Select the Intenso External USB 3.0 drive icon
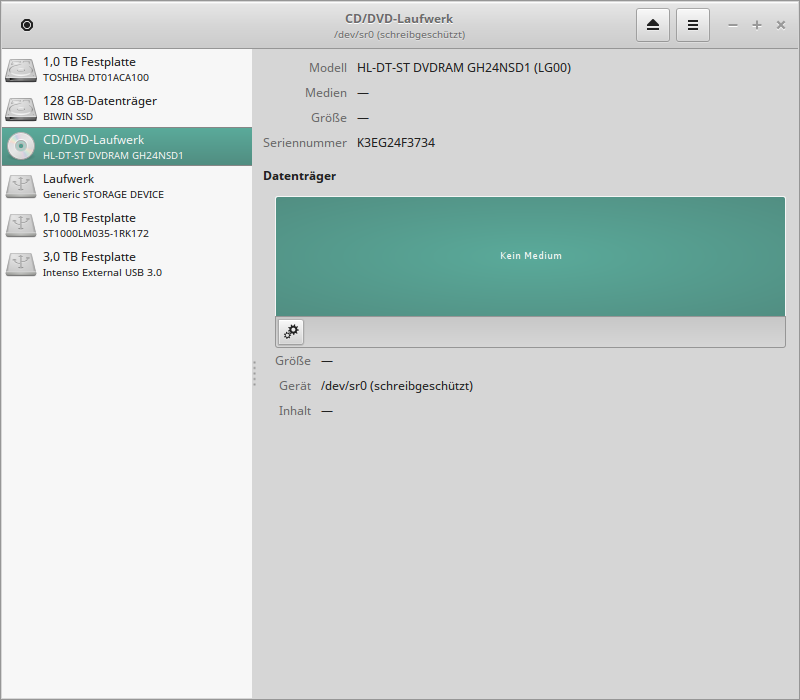The width and height of the screenshot is (800, 700). [x=21, y=264]
